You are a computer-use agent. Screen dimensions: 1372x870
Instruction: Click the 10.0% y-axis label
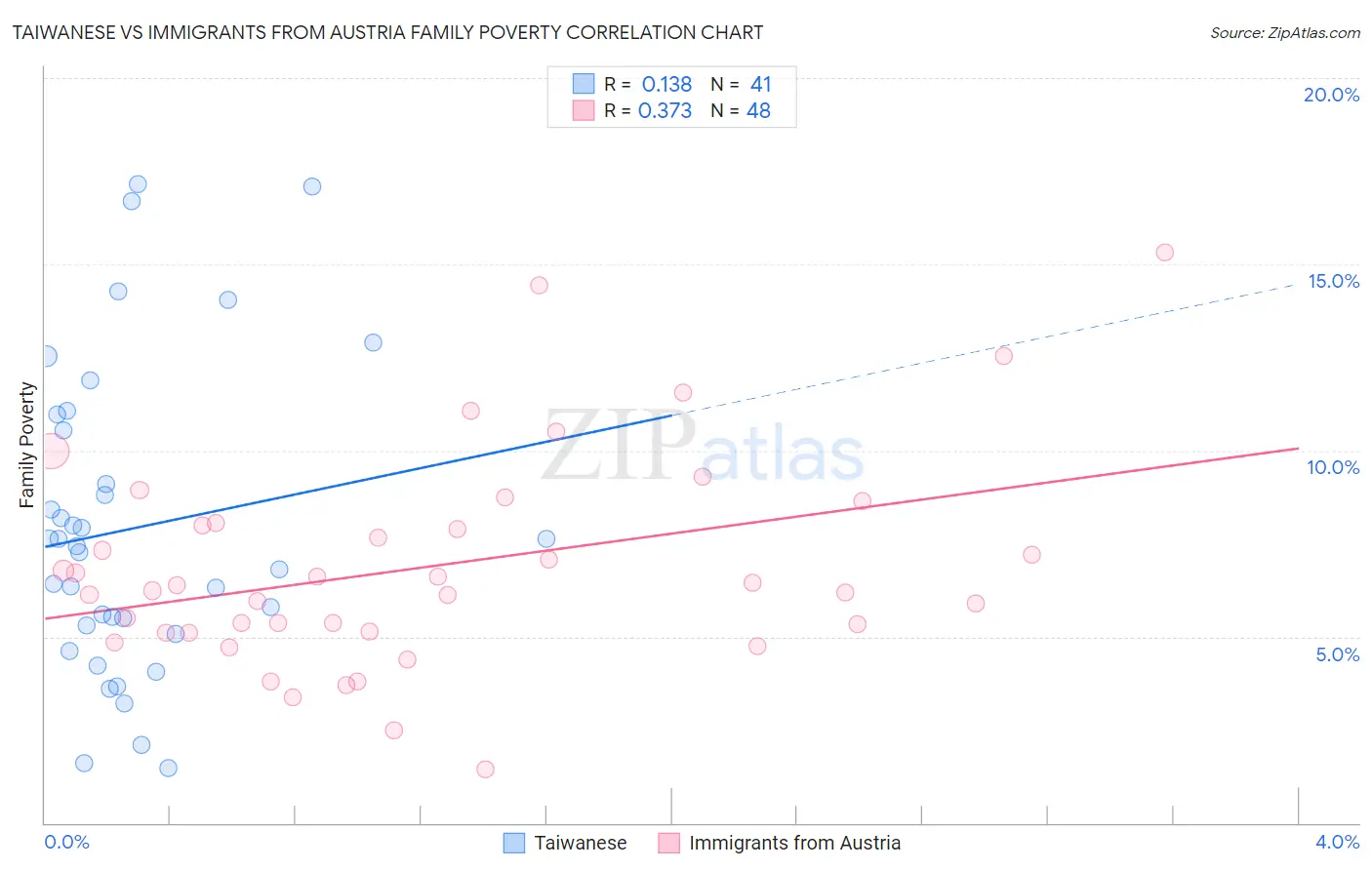click(x=1333, y=467)
